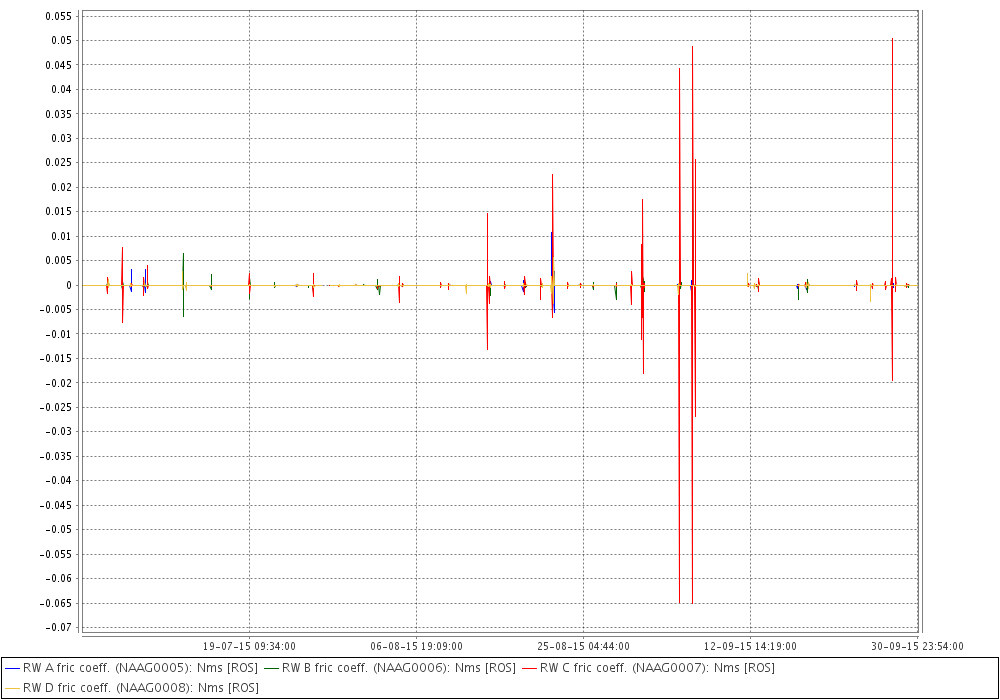The image size is (1000, 700).
Task: Click the 0 y-axis label
Action: pos(69,285)
